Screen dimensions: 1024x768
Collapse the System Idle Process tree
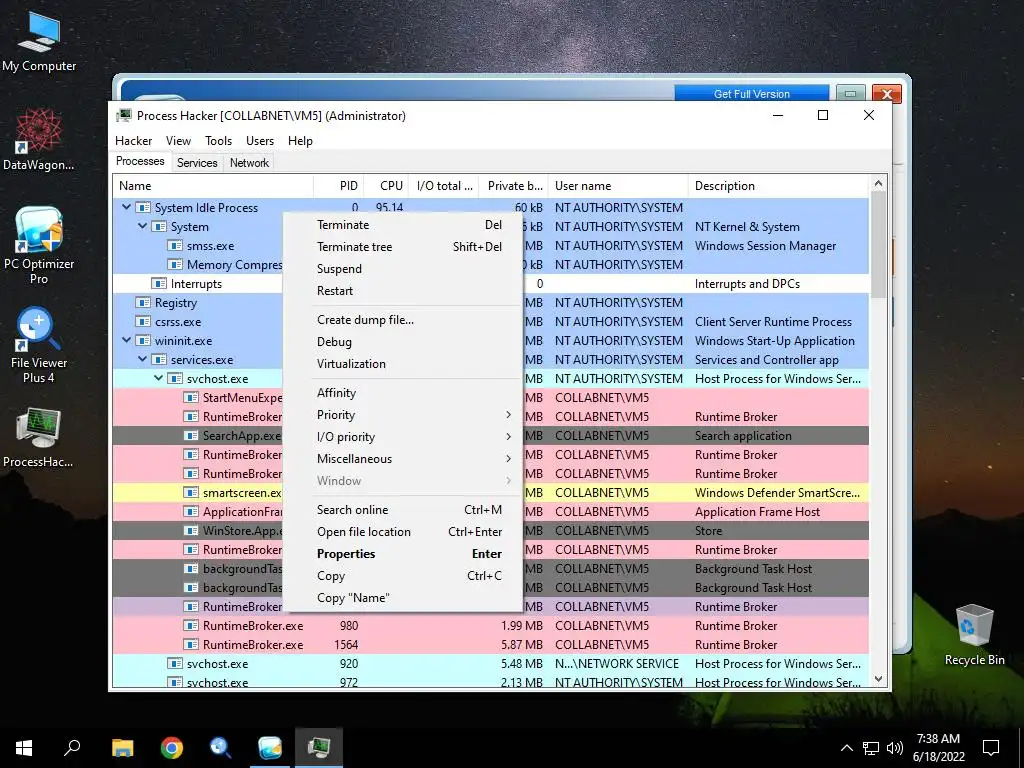(127, 208)
